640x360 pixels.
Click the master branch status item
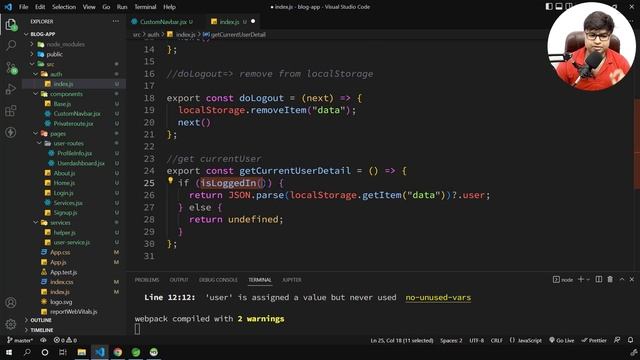[20, 340]
